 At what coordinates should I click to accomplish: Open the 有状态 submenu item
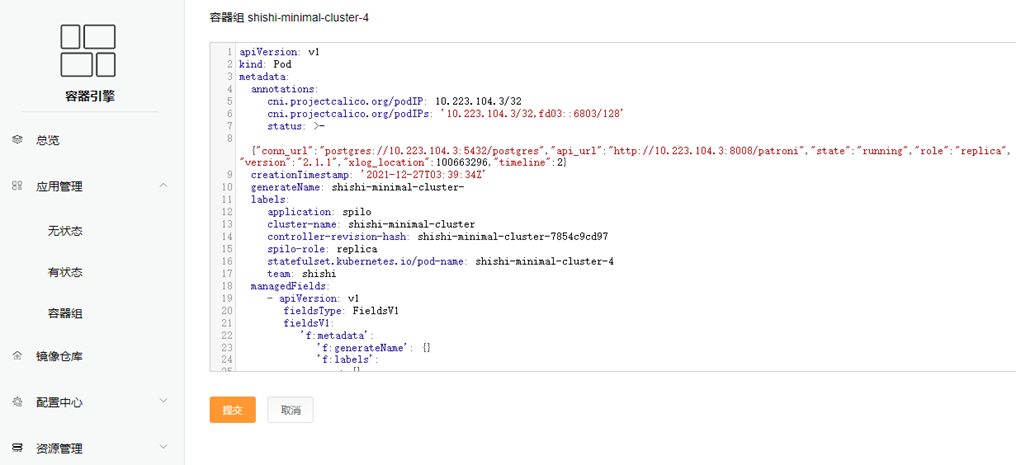tap(65, 272)
